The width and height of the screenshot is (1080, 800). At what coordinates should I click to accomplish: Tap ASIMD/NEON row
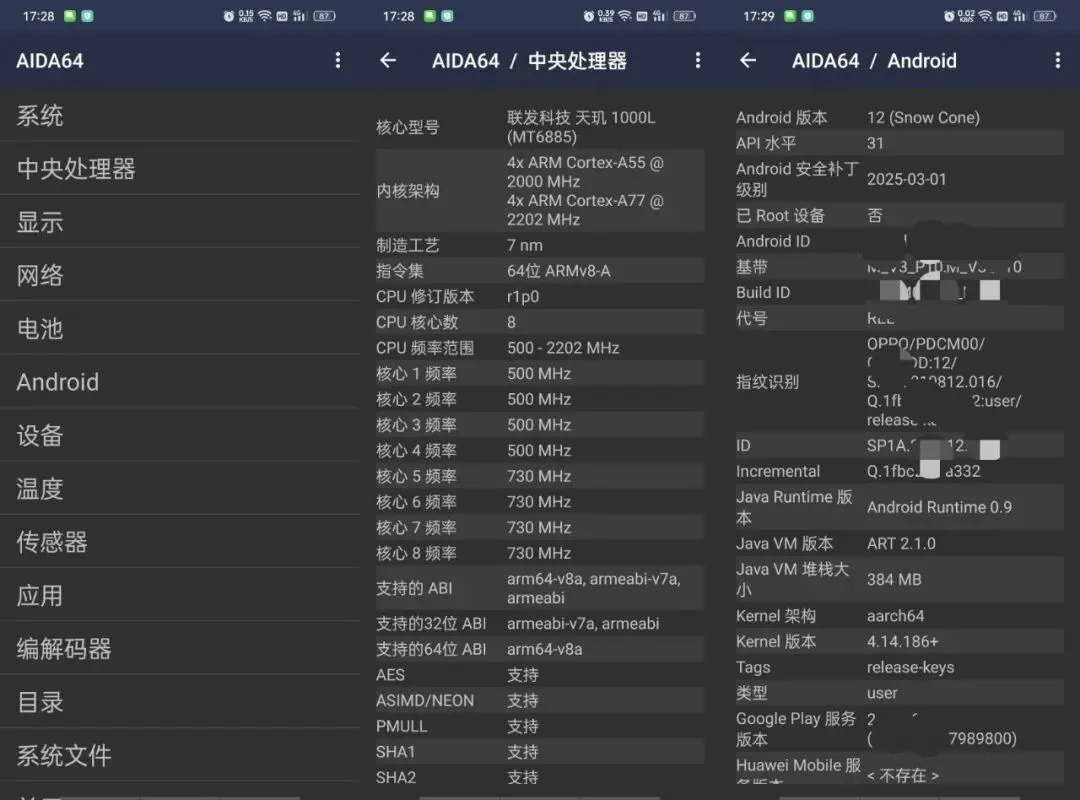(540, 701)
